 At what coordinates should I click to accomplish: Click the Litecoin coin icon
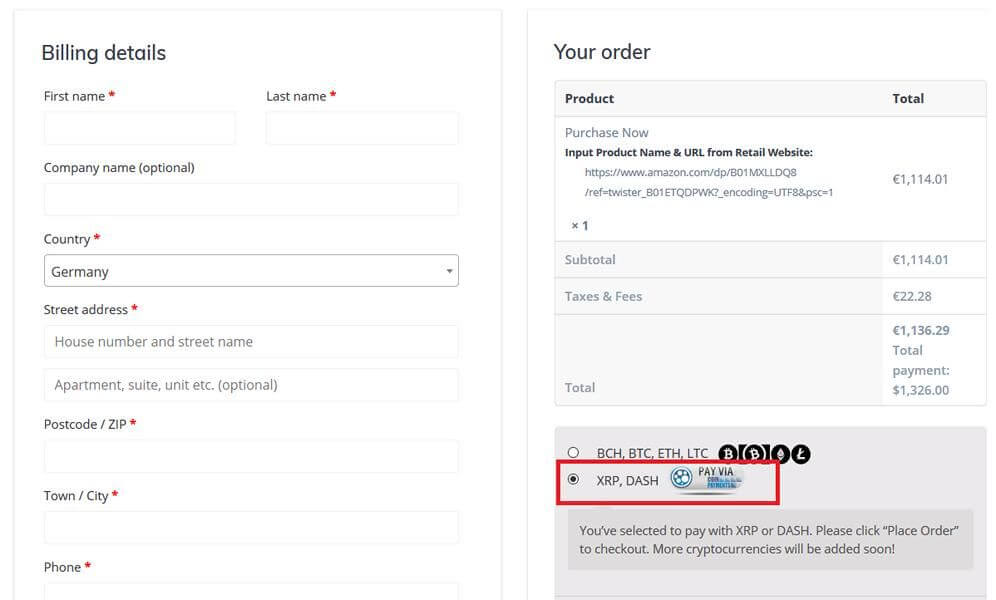(x=801, y=455)
